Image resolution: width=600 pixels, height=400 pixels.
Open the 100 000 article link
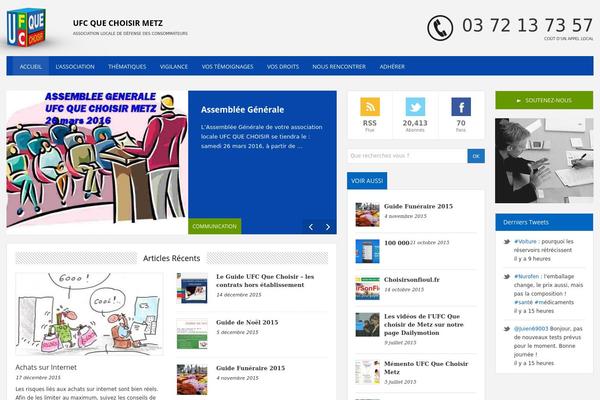pos(396,243)
